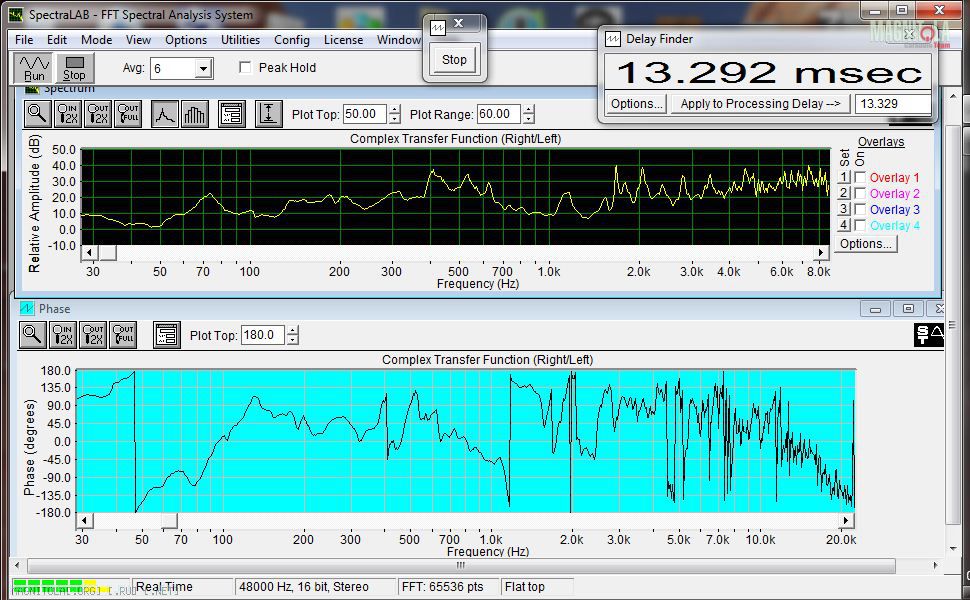Click Stop in the small floating window
970x600 pixels.
point(454,59)
